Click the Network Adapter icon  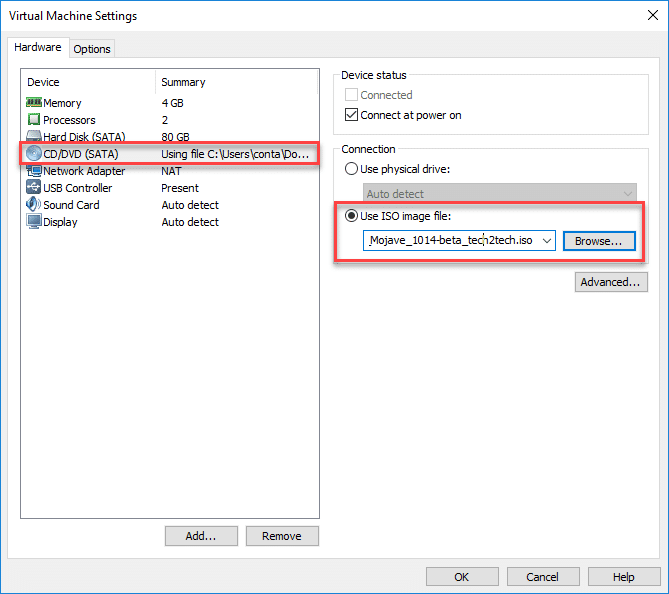click(33, 171)
